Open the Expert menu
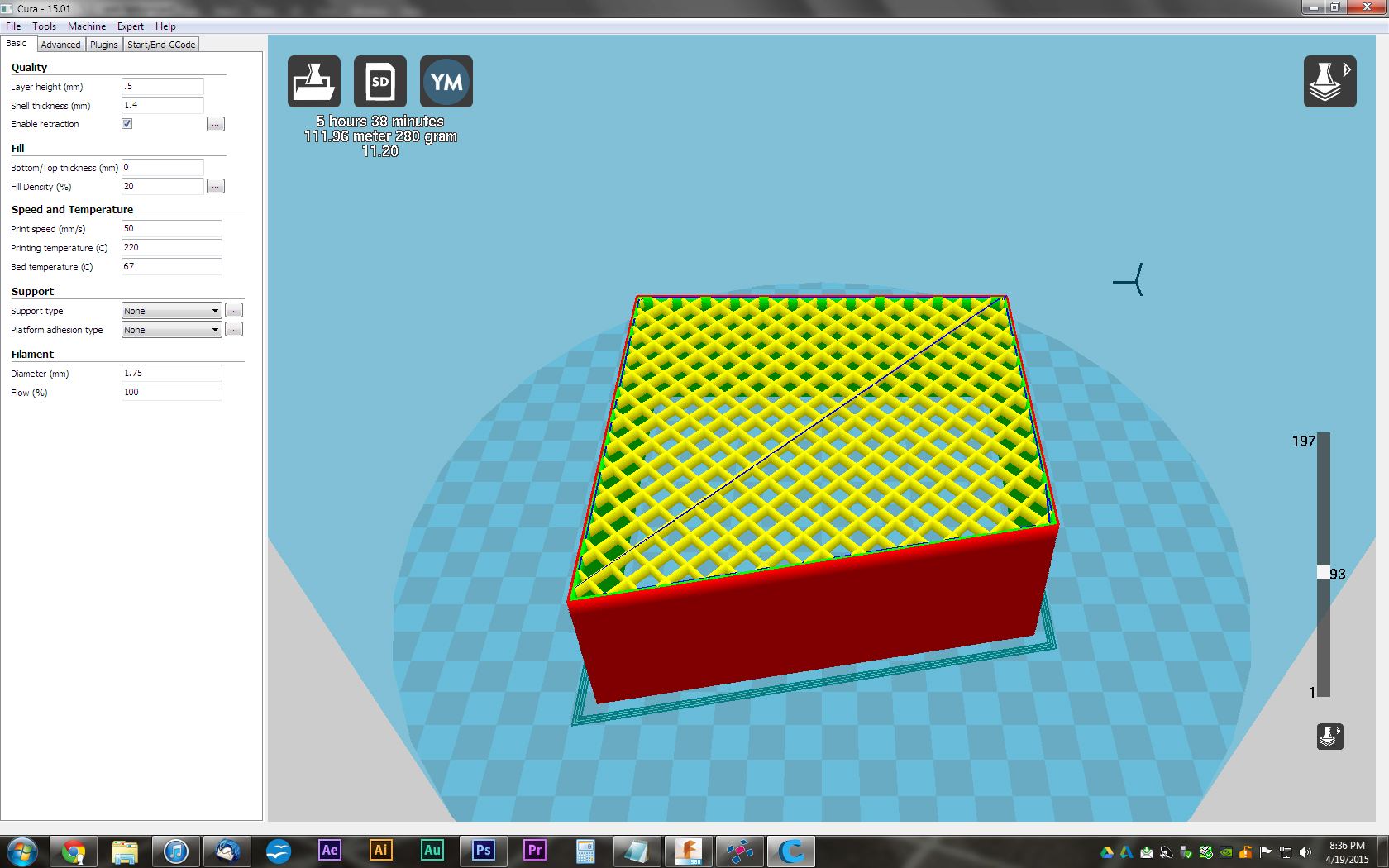This screenshot has height=868, width=1389. coord(130,26)
